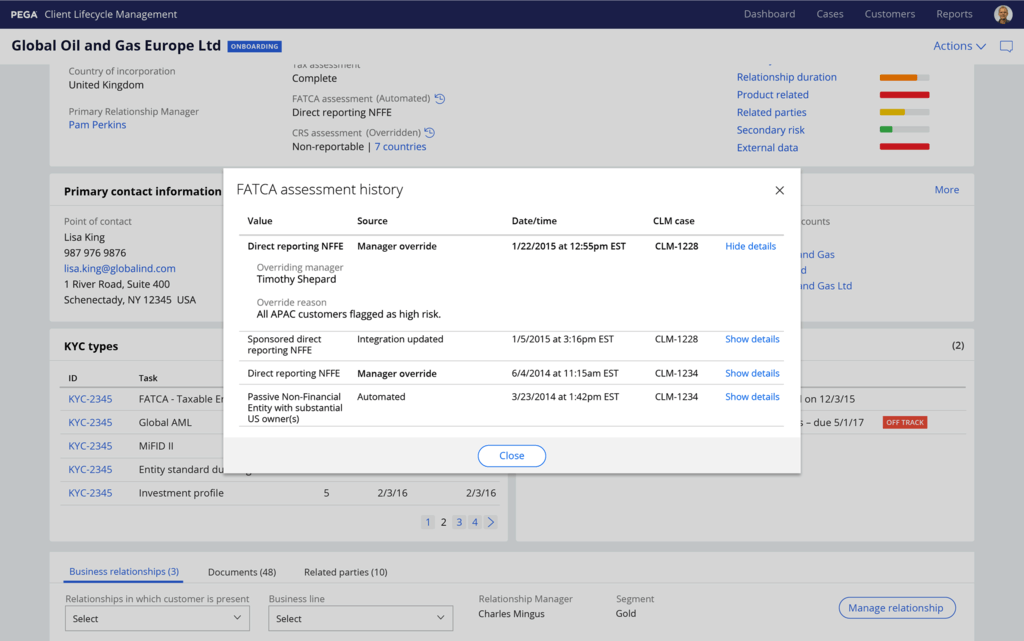Open Relationships in which customer is present dropdown
This screenshot has height=641, width=1024.
(156, 618)
